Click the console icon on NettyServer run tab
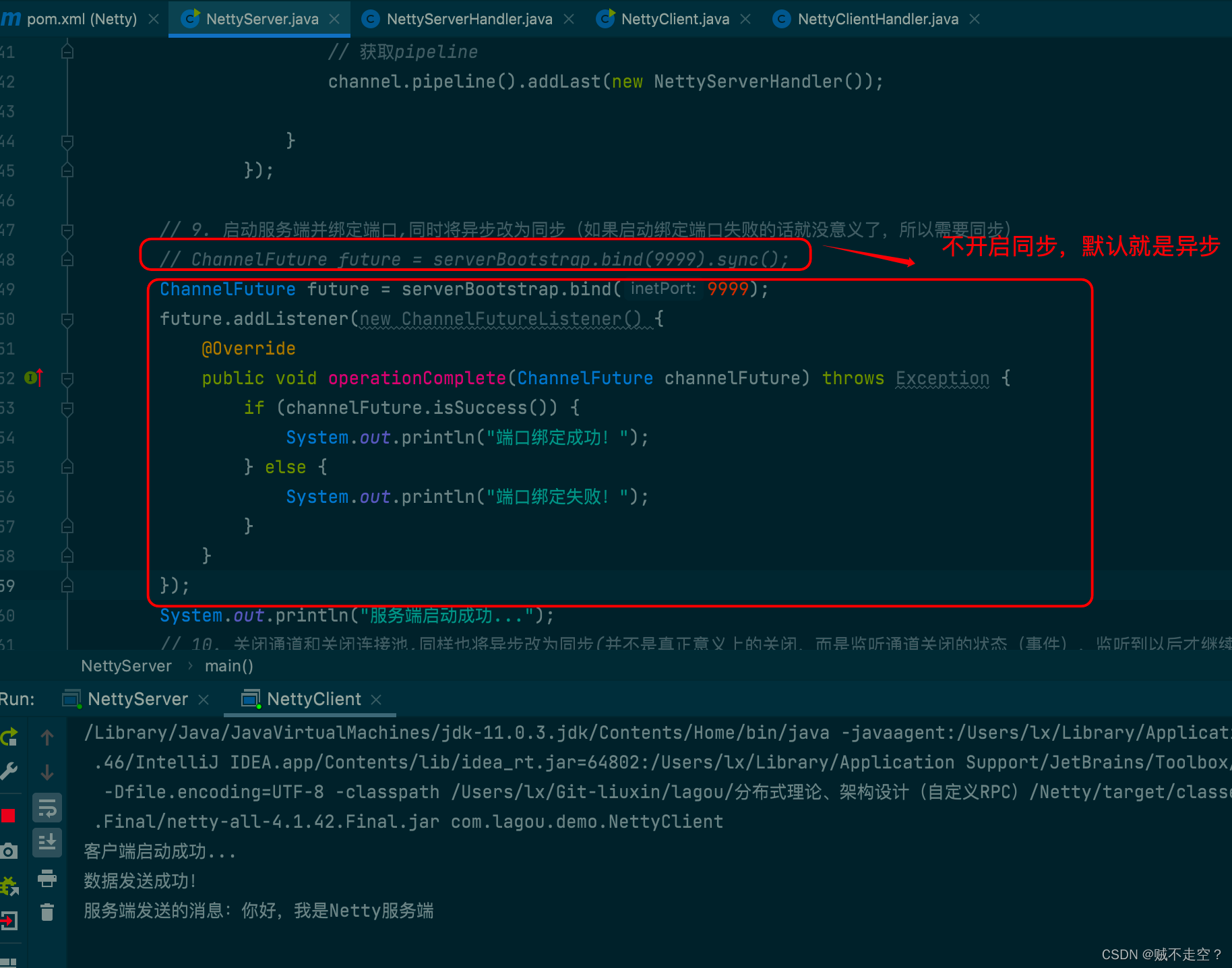 (x=71, y=699)
